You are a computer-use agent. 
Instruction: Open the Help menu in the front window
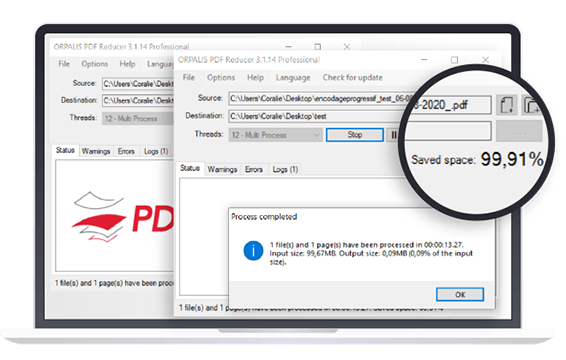tap(255, 78)
